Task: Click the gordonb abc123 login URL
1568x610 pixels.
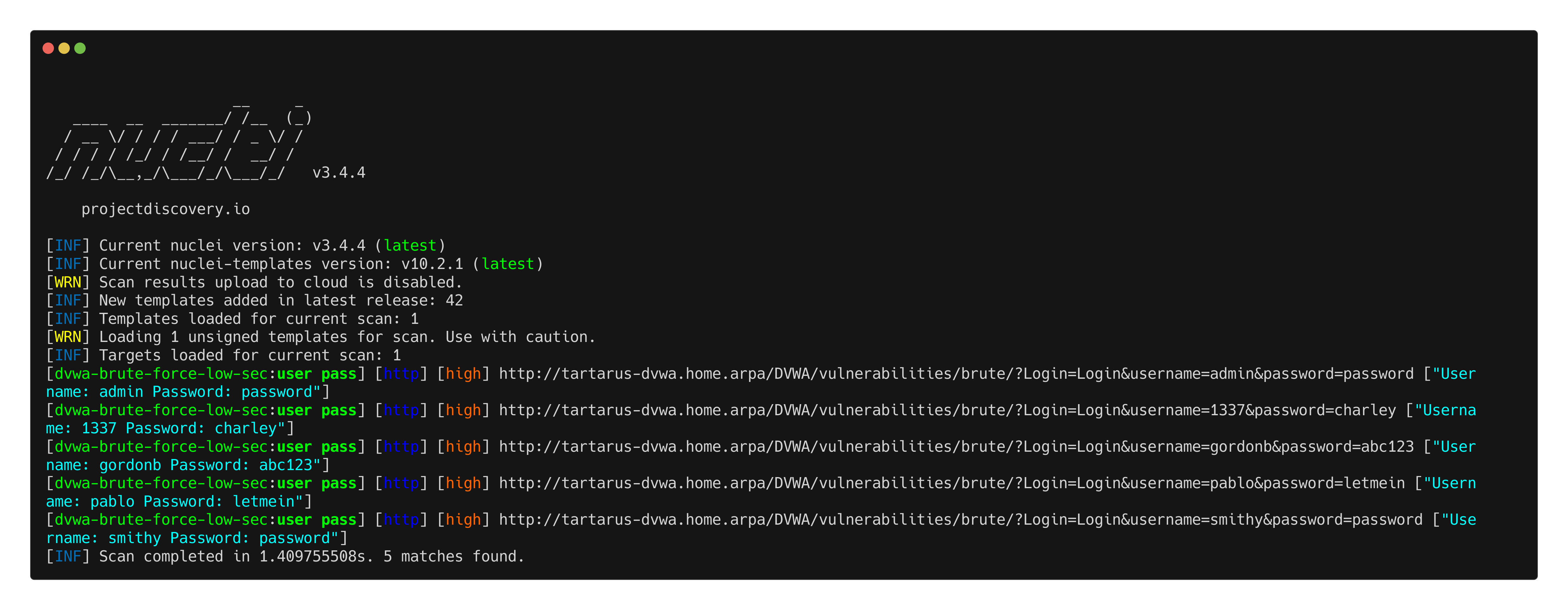Action: click(x=956, y=447)
